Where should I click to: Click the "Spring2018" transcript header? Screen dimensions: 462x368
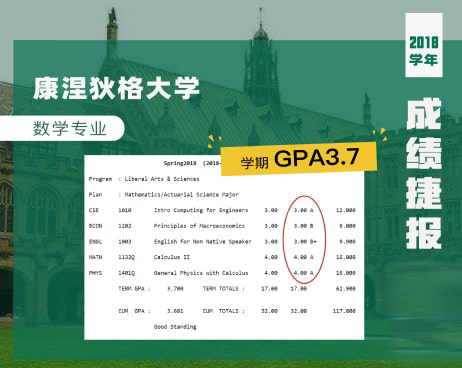tap(179, 163)
